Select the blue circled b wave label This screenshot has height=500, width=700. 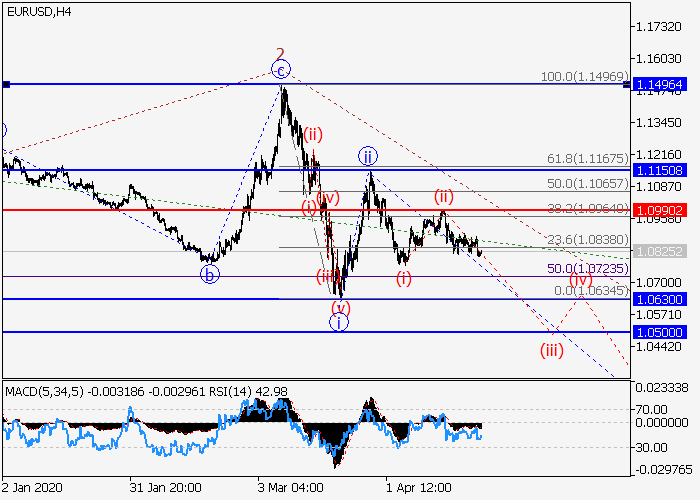209,273
